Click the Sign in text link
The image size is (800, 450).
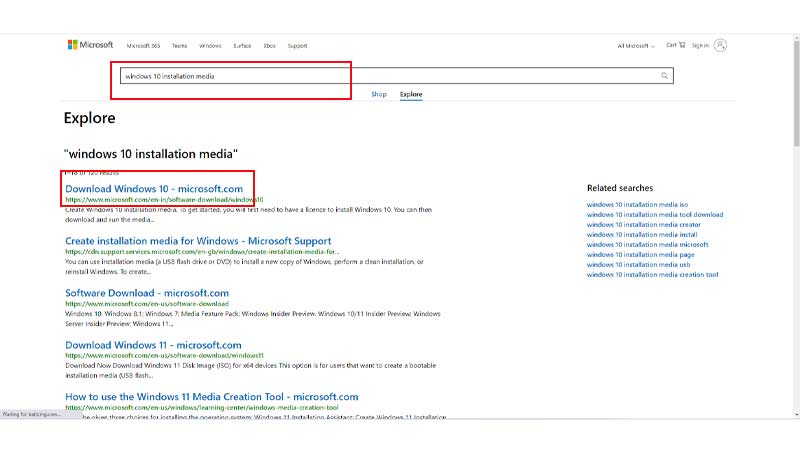(x=701, y=45)
